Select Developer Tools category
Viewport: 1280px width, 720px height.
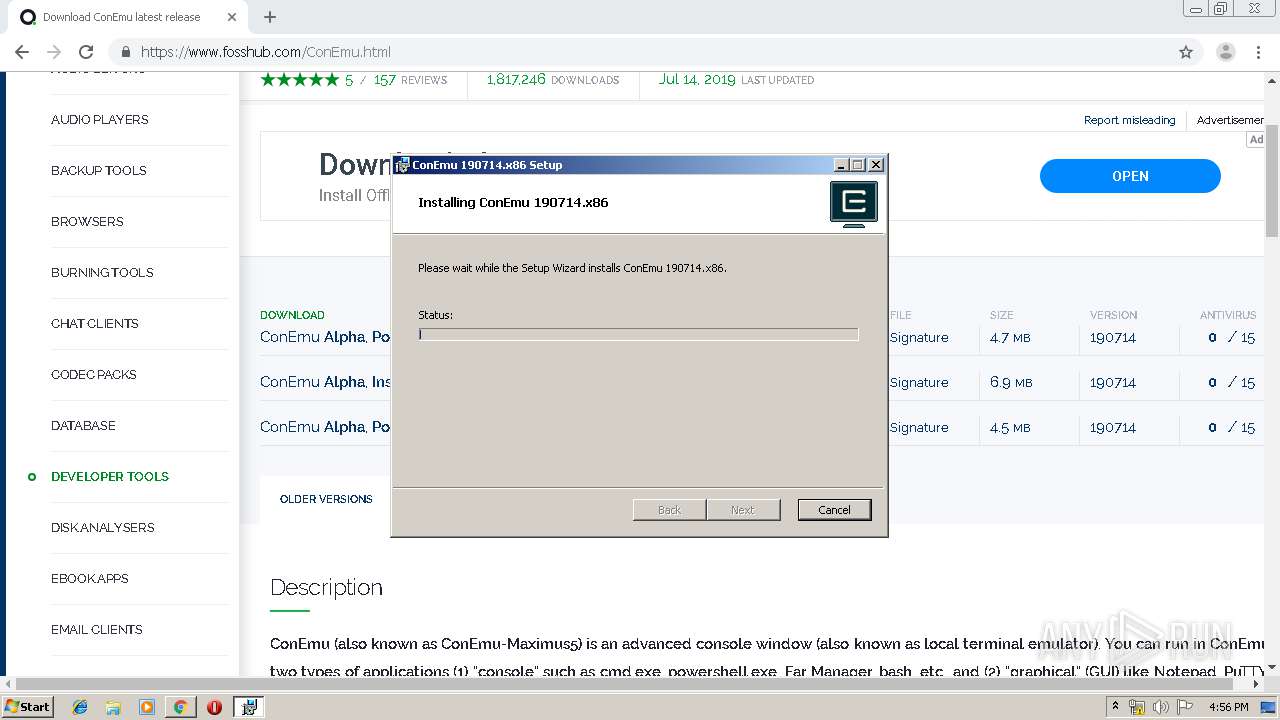tap(110, 476)
